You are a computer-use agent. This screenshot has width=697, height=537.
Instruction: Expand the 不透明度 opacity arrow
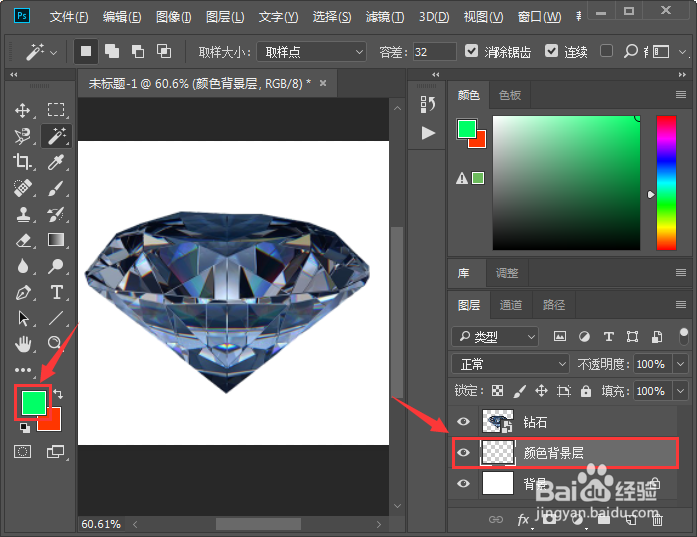click(681, 364)
